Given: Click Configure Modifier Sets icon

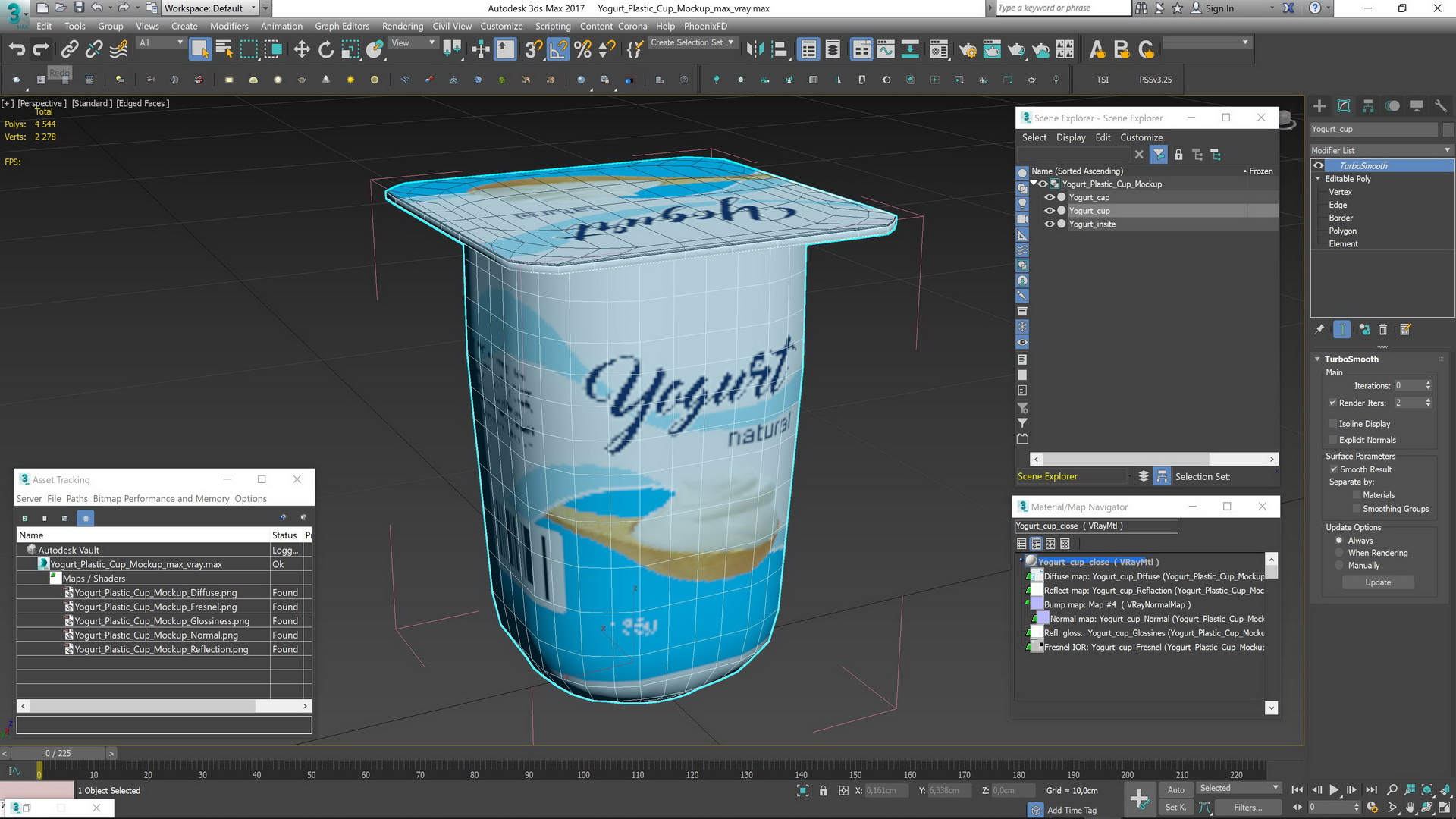Looking at the screenshot, I should pyautogui.click(x=1405, y=329).
